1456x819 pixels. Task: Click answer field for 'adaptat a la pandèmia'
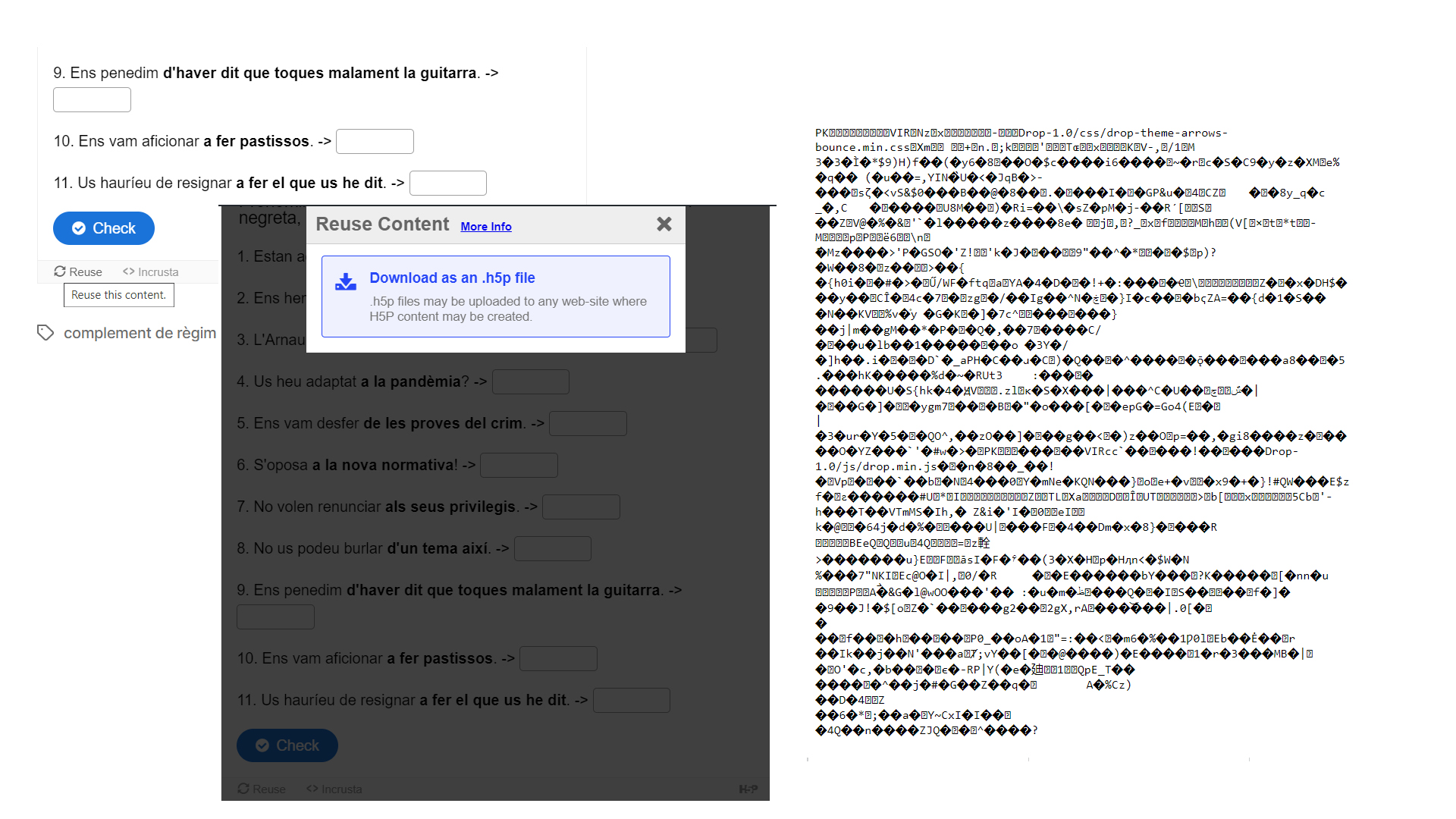(531, 381)
